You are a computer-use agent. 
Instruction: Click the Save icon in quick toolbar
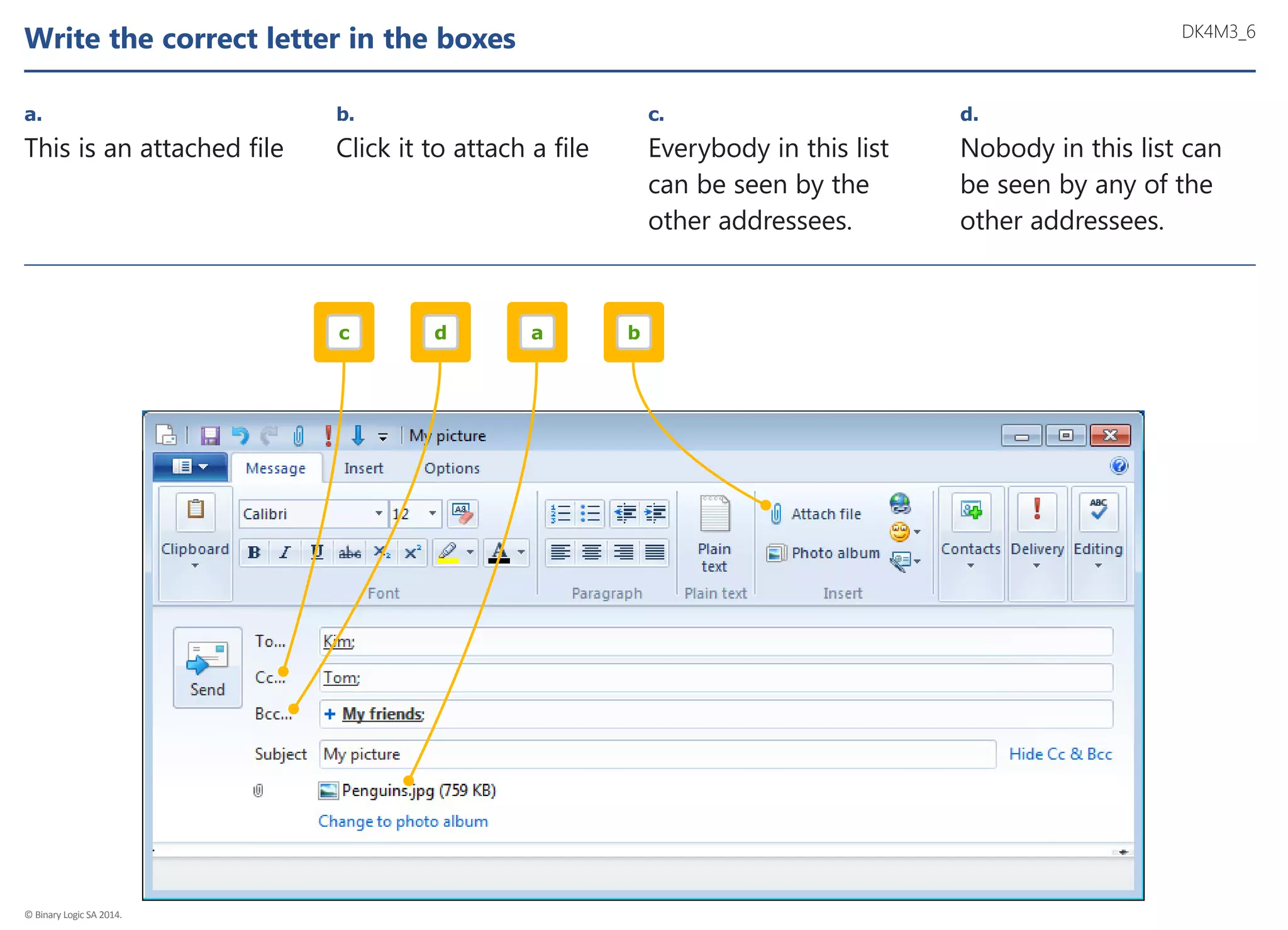[x=209, y=435]
